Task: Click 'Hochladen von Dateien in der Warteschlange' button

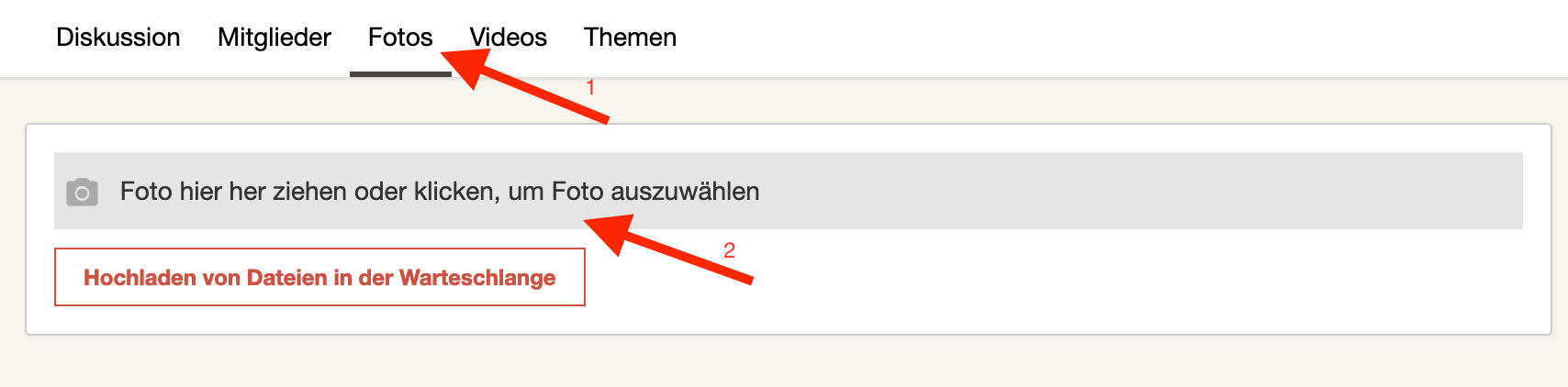Action: point(319,277)
